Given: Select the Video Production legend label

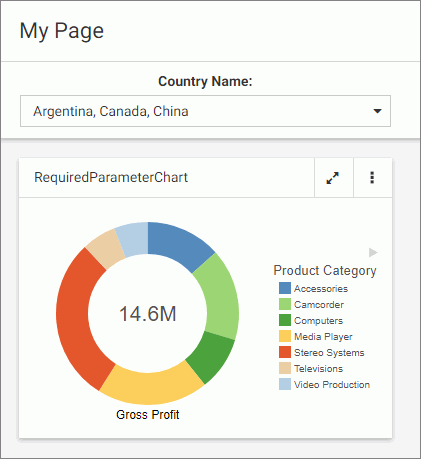Looking at the screenshot, I should [x=332, y=385].
